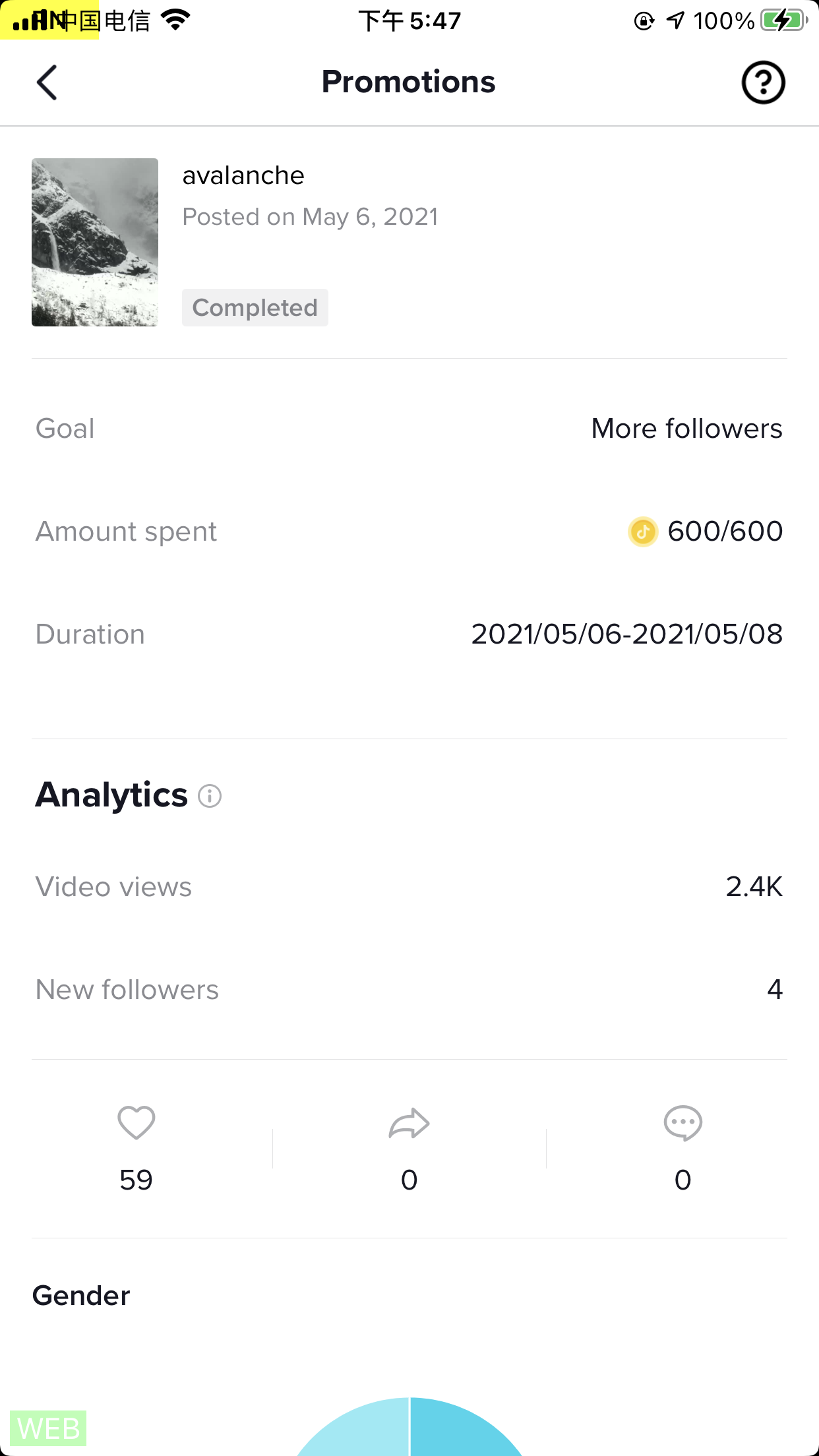Tap the Analytics info icon
The image size is (819, 1456).
(210, 796)
